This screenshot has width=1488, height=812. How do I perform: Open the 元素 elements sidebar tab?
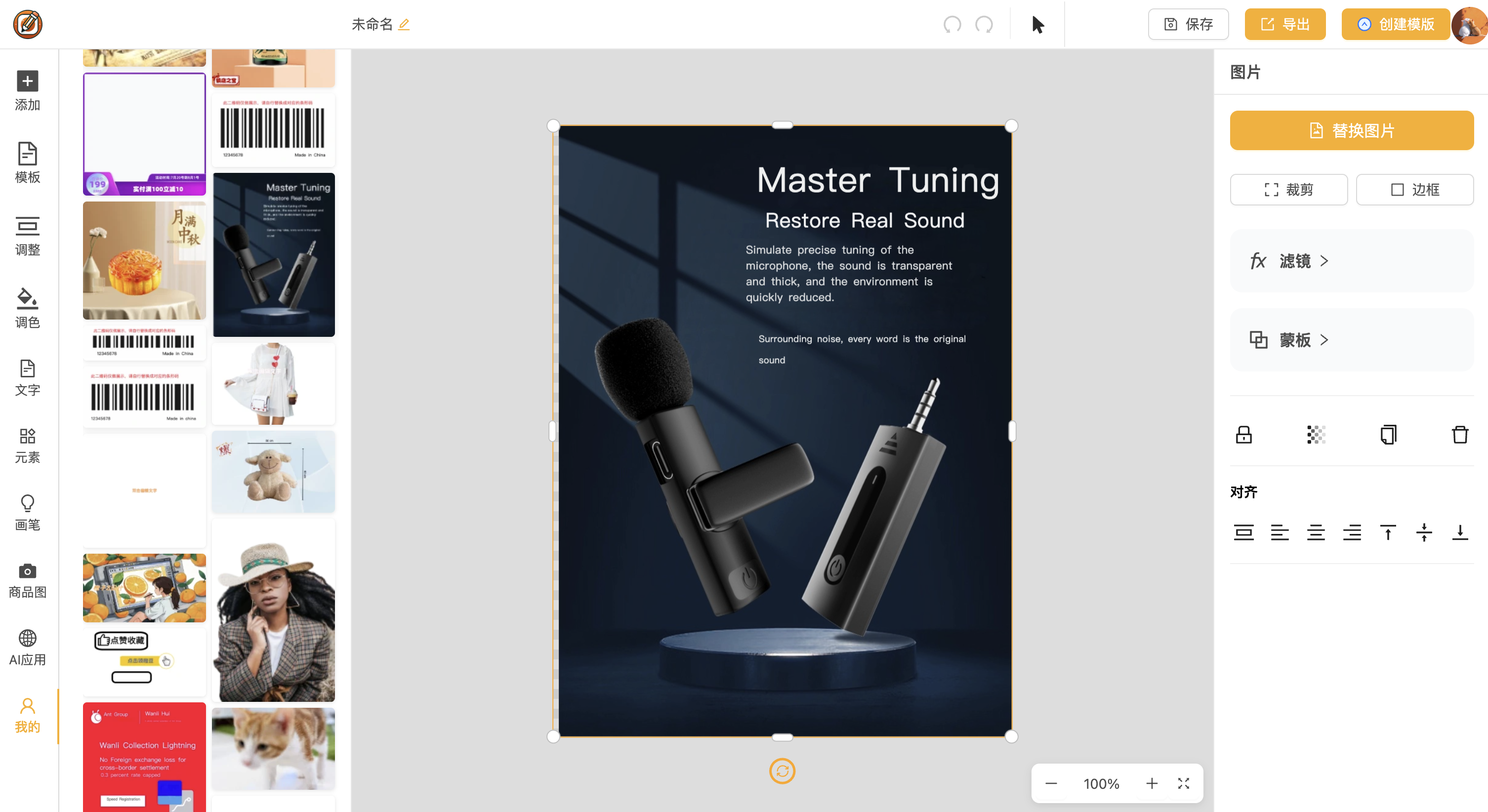[x=27, y=446]
